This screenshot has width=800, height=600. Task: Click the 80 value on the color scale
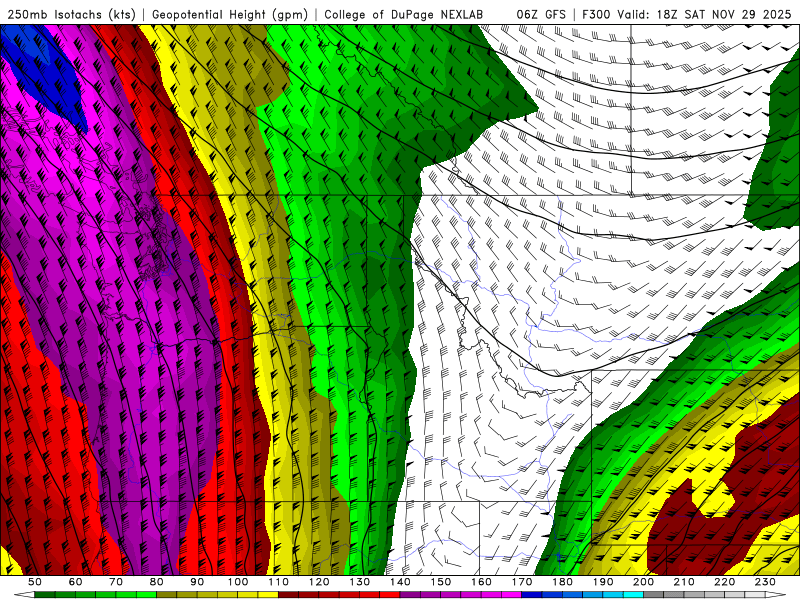(x=157, y=582)
